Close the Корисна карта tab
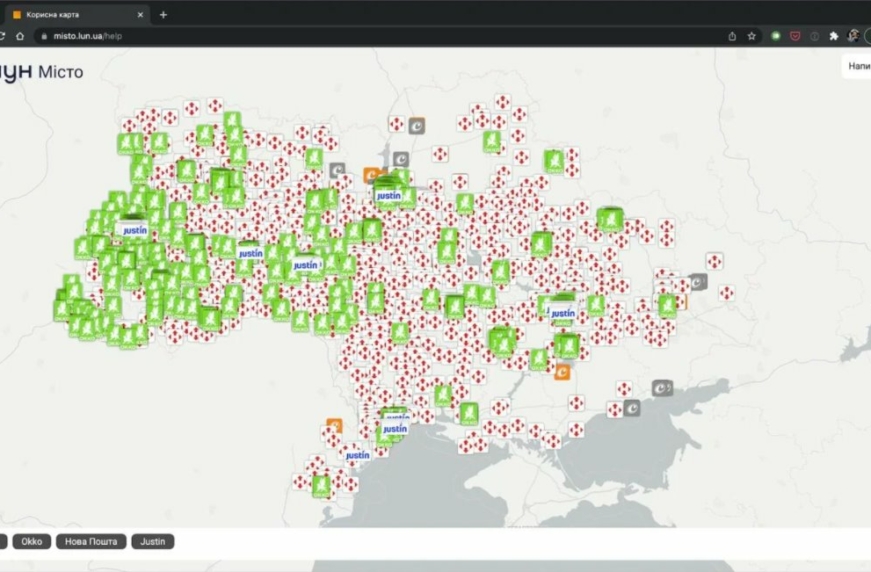Image resolution: width=871 pixels, height=572 pixels. [x=140, y=14]
